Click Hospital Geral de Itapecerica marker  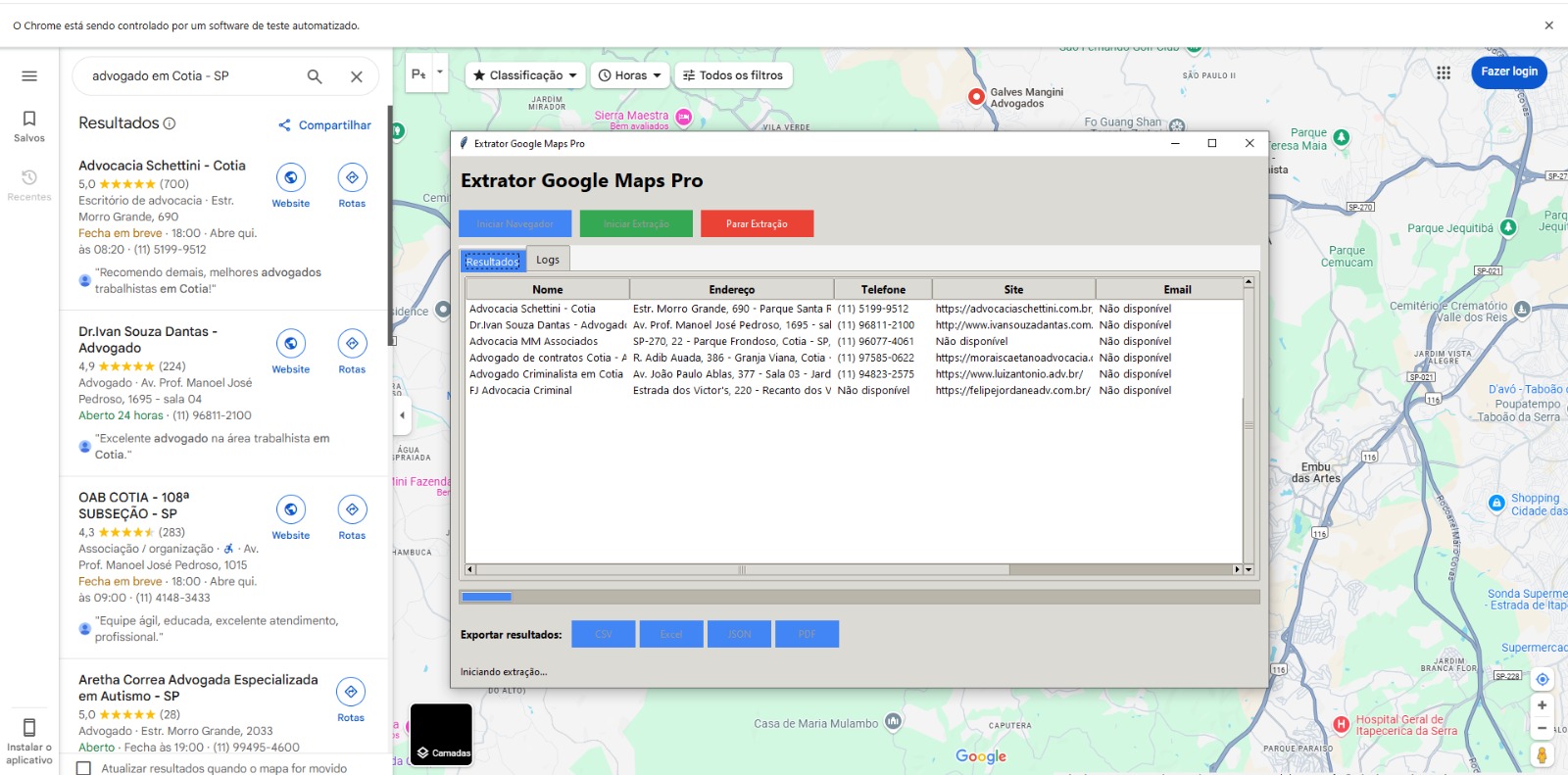1341,725
